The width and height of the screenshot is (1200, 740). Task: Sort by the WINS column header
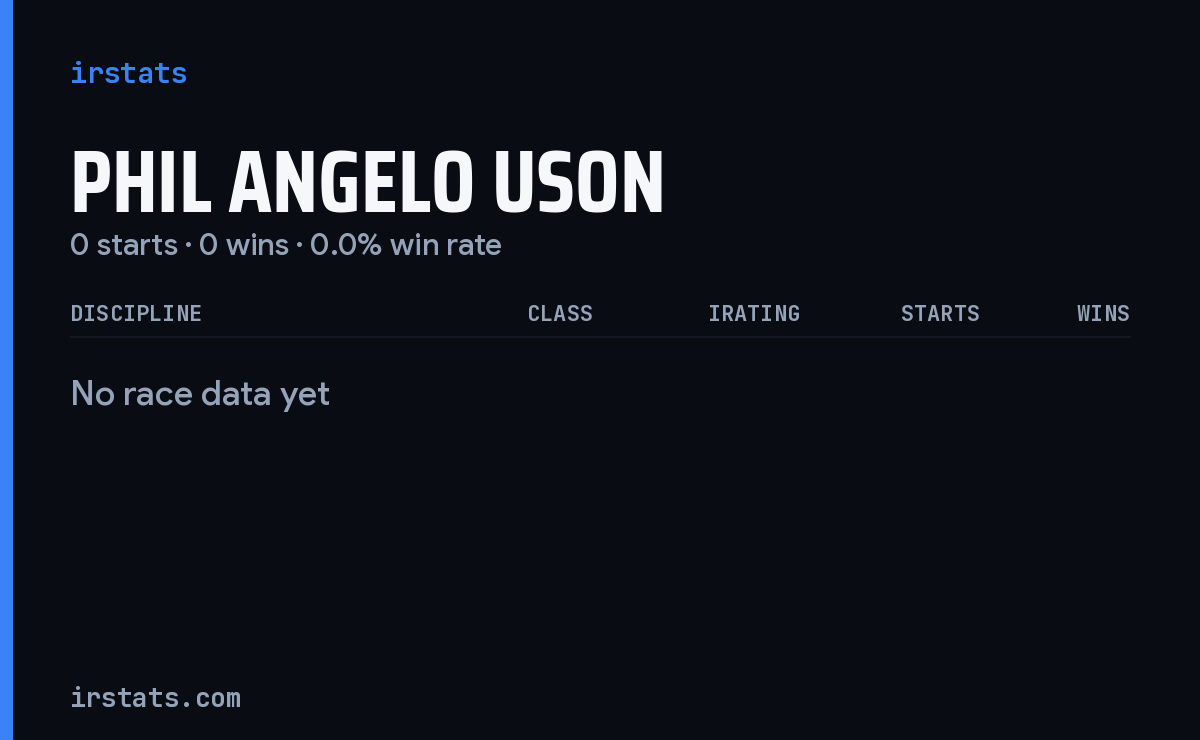point(1103,313)
